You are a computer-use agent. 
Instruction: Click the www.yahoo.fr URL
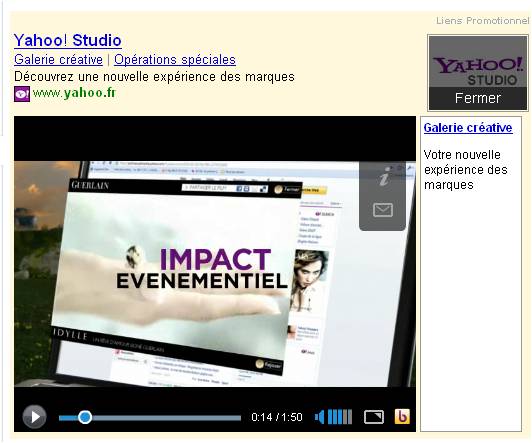(74, 93)
